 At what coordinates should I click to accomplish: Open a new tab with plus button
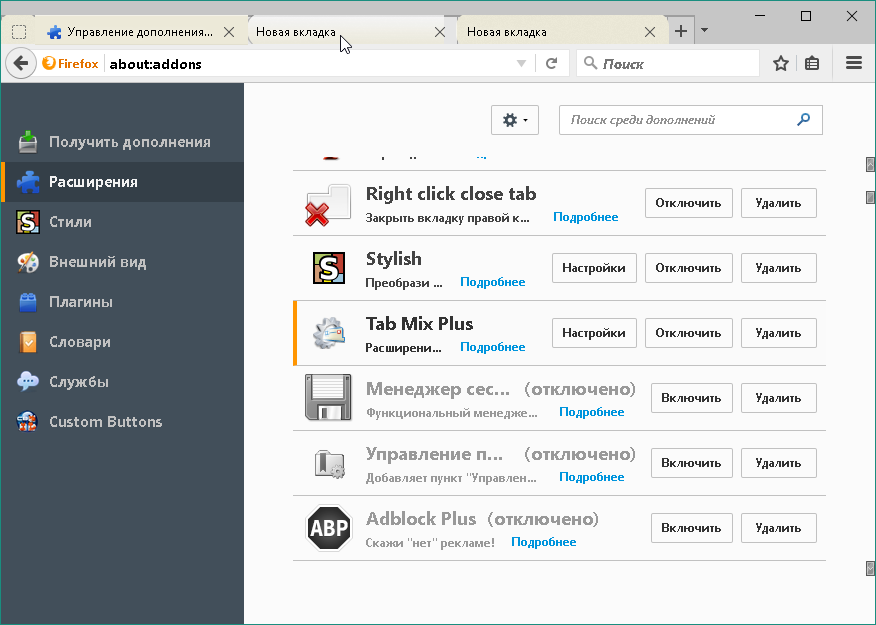680,31
